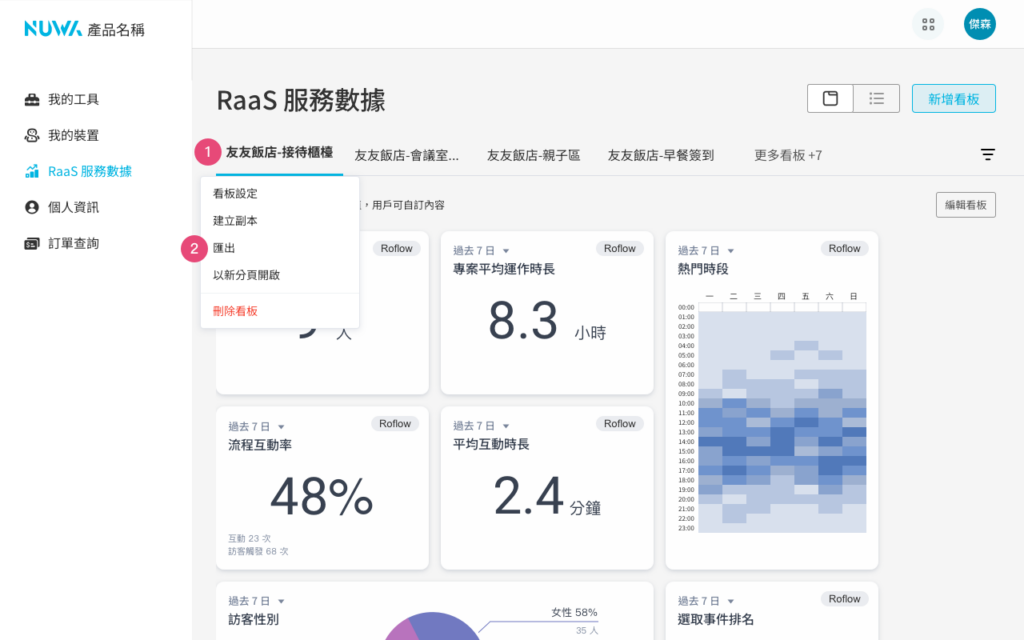Click the 訪客性別 pie chart
The image size is (1024, 640).
point(432,626)
